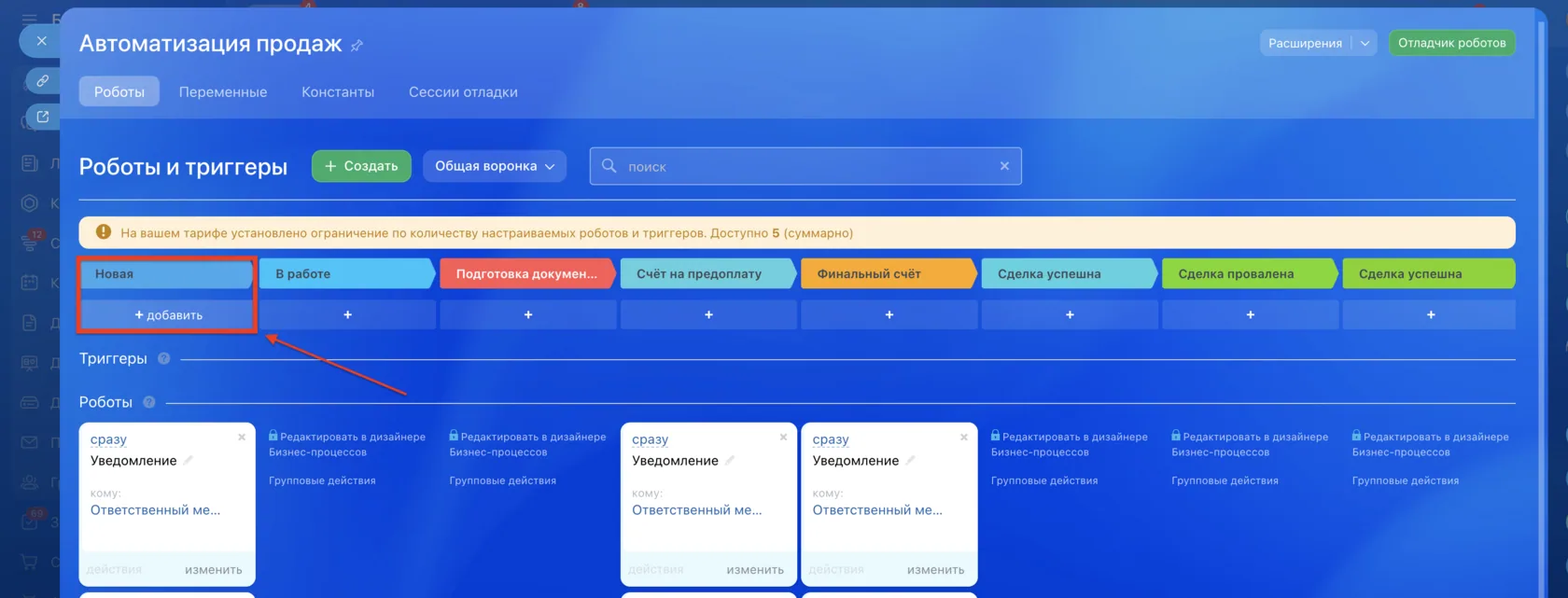Clear the search field with the X icon
The height and width of the screenshot is (598, 1568).
[x=1004, y=166]
